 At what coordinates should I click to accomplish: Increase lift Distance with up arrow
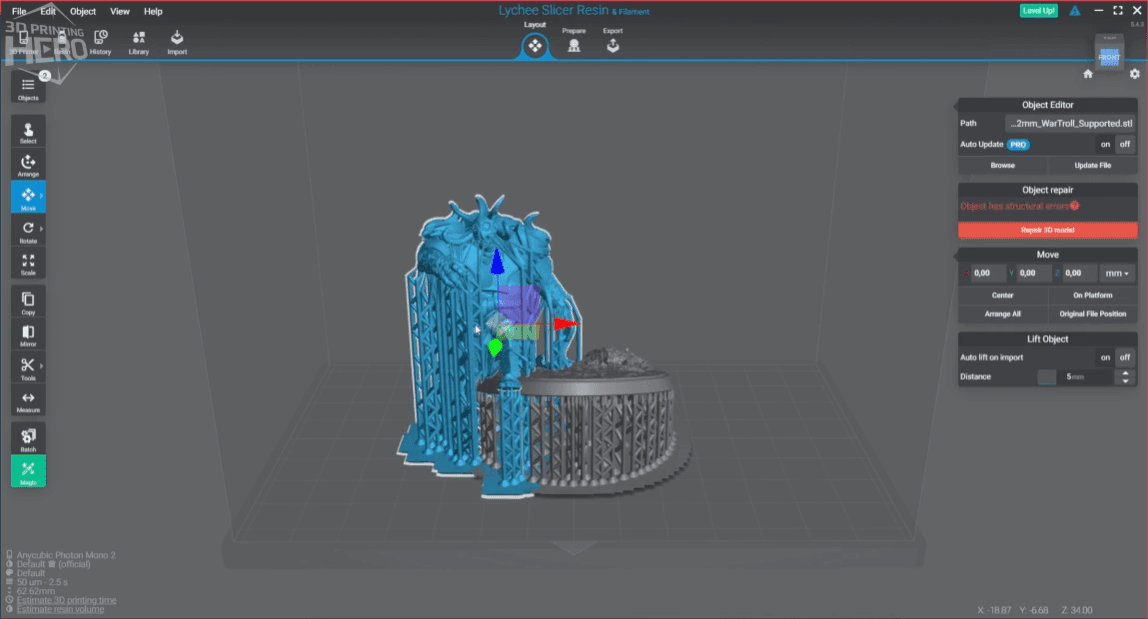[x=1125, y=373]
